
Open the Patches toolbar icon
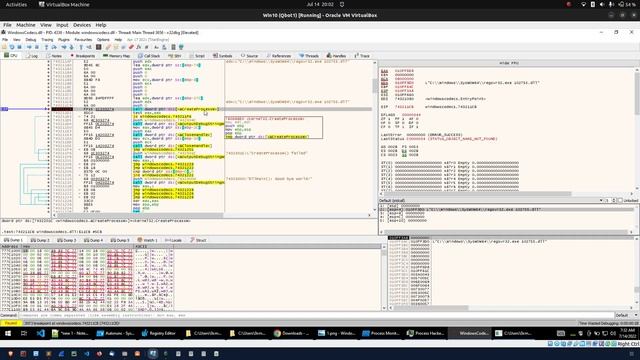108,47
